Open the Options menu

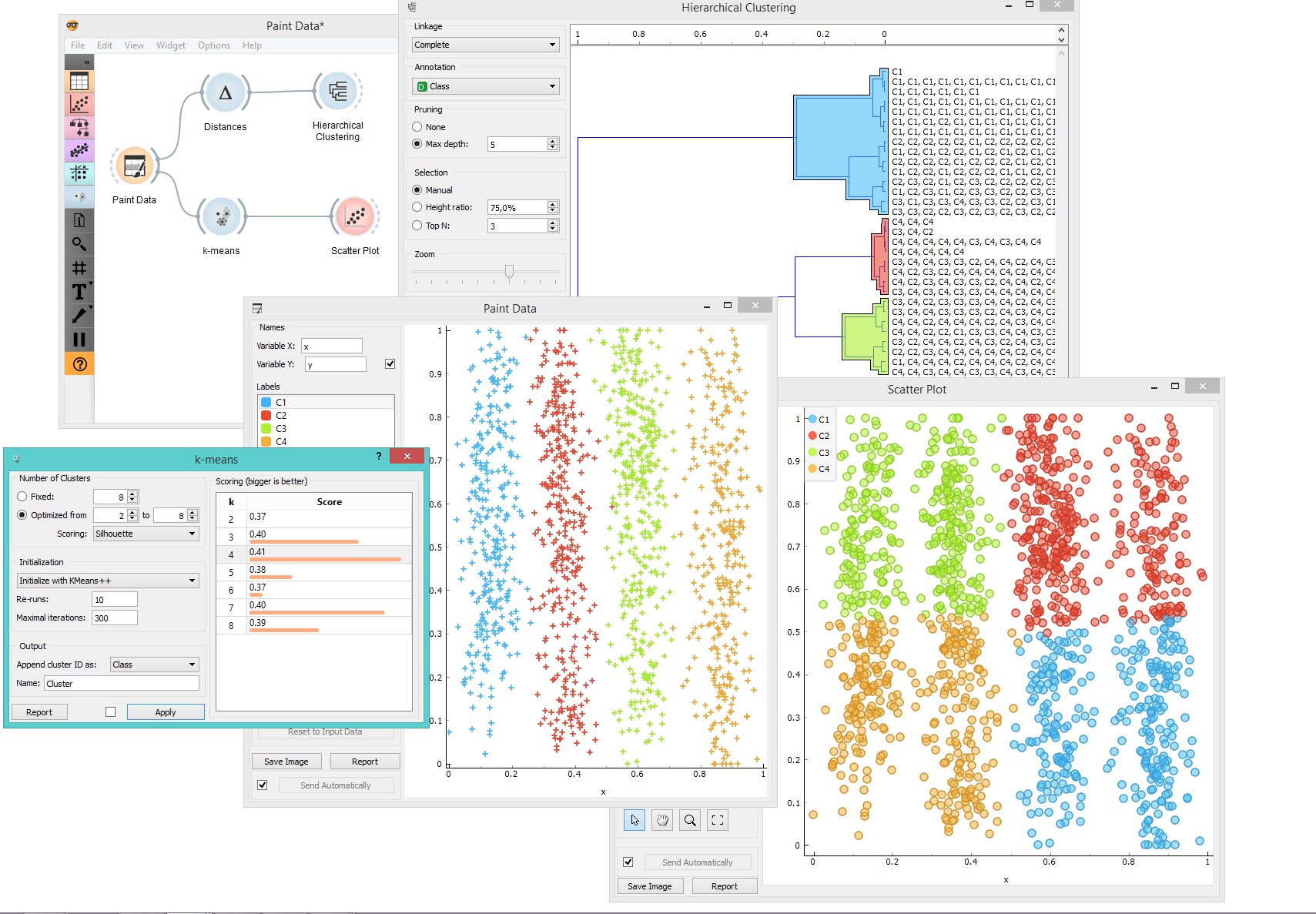coord(213,45)
